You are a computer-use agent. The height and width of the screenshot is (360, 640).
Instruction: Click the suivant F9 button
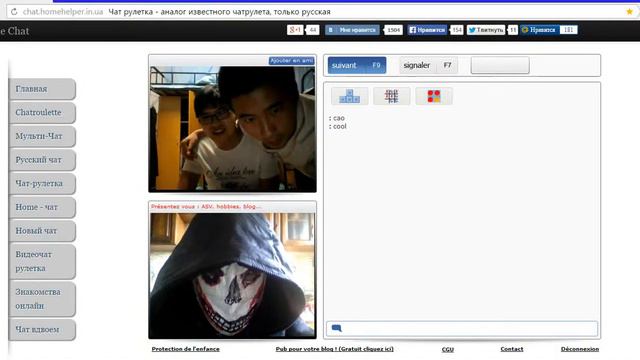coord(357,65)
